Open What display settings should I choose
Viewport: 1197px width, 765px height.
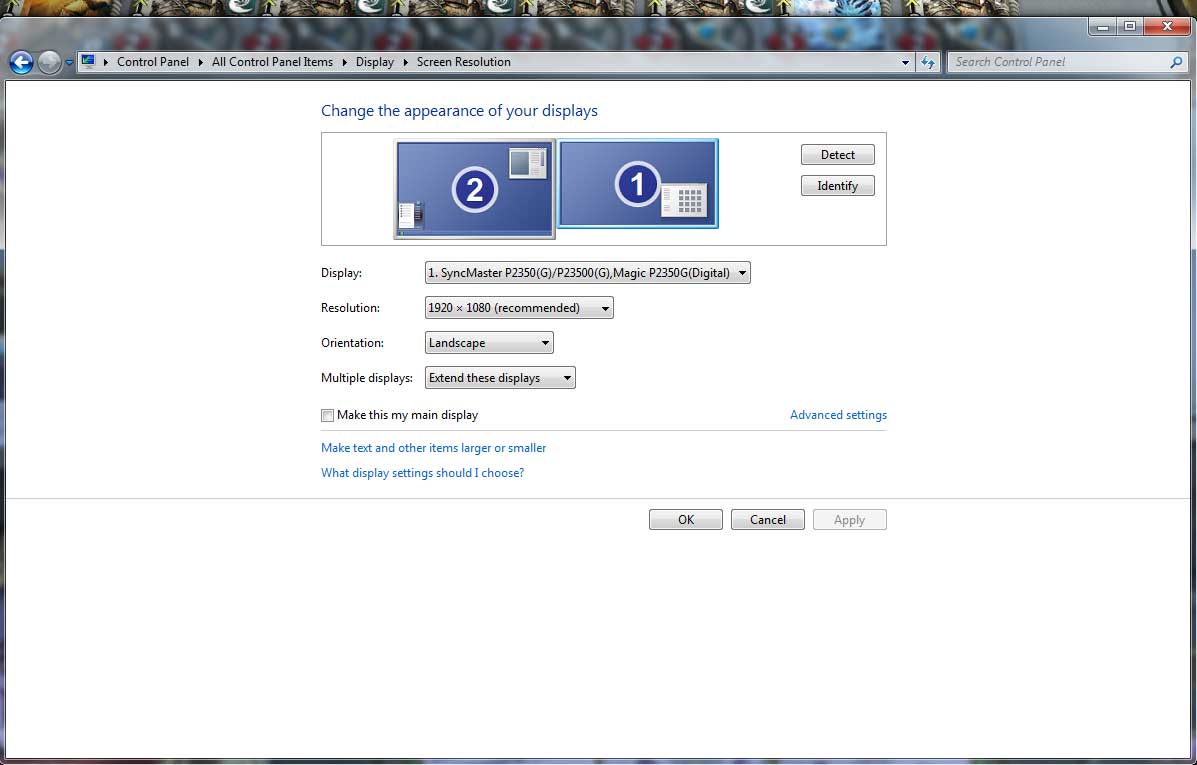pyautogui.click(x=423, y=472)
